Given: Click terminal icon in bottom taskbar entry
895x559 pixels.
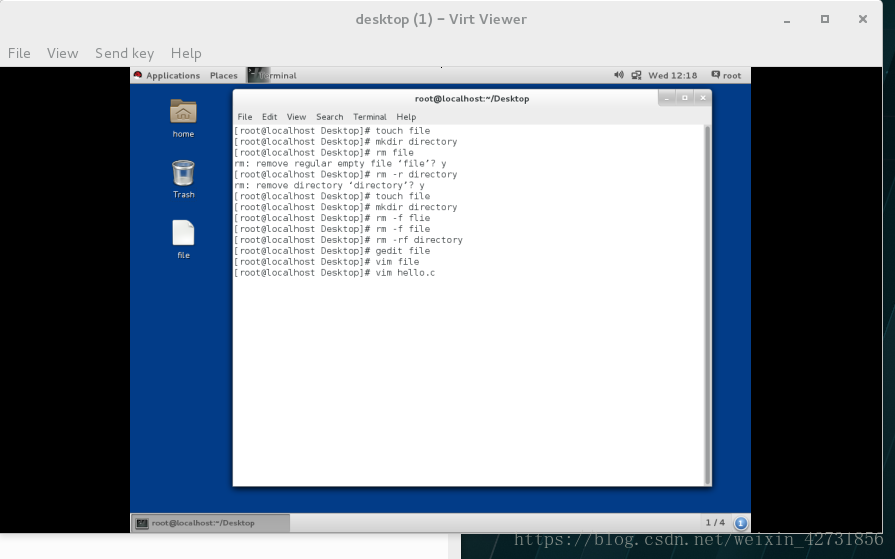Looking at the screenshot, I should click(x=142, y=523).
